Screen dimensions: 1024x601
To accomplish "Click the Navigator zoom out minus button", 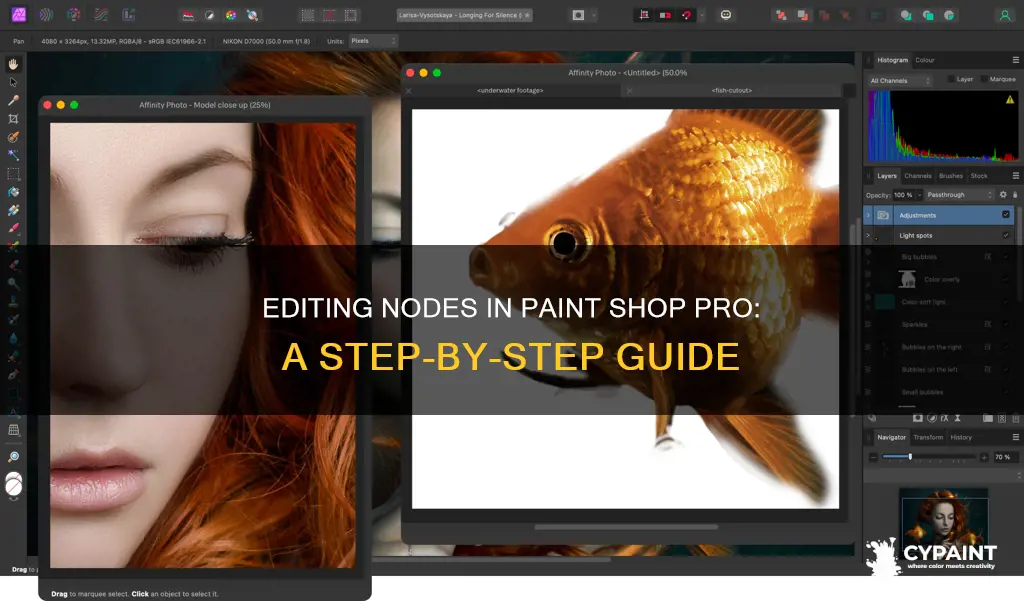I will click(x=873, y=457).
